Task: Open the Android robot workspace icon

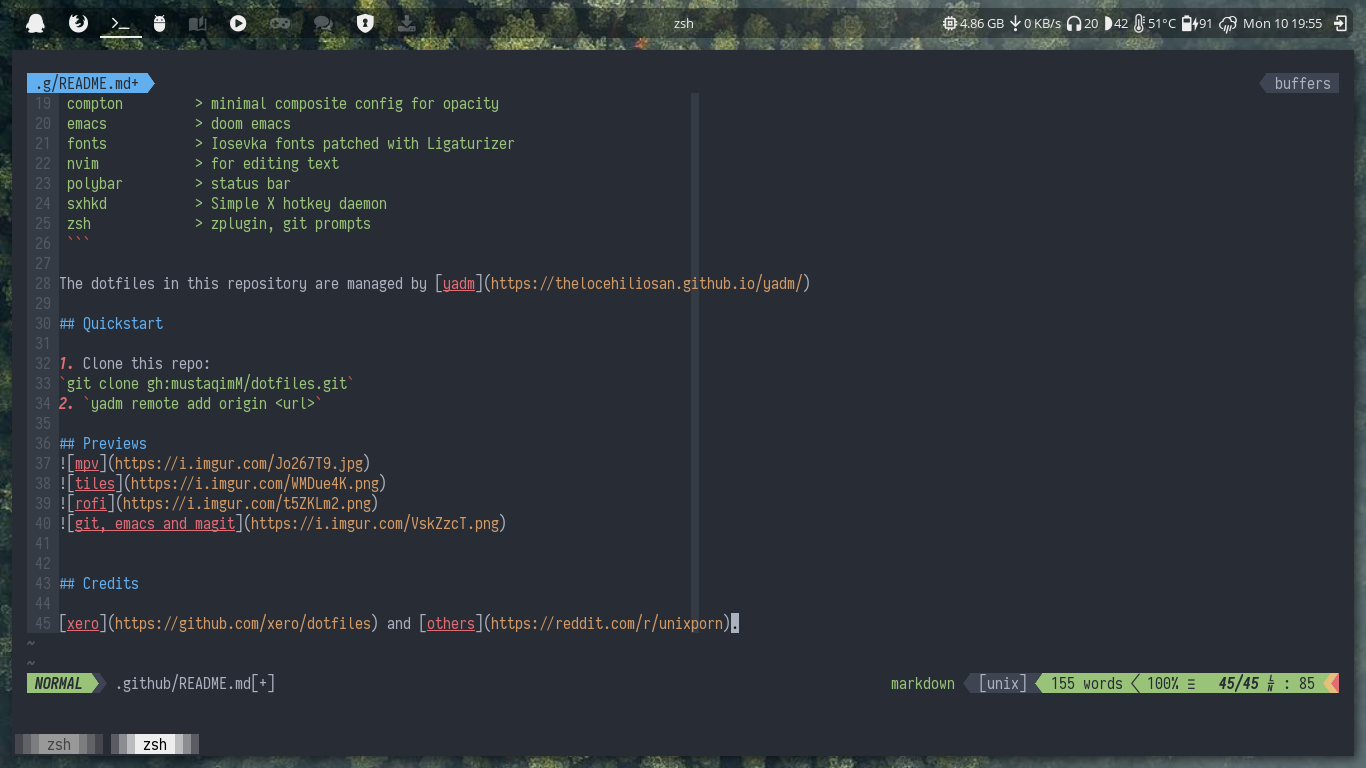Action: pyautogui.click(x=159, y=23)
